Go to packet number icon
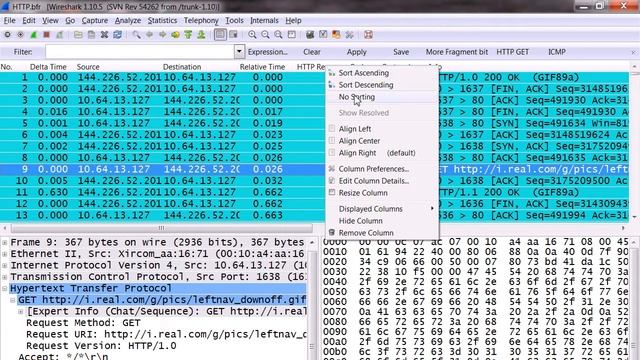 click(x=176, y=35)
